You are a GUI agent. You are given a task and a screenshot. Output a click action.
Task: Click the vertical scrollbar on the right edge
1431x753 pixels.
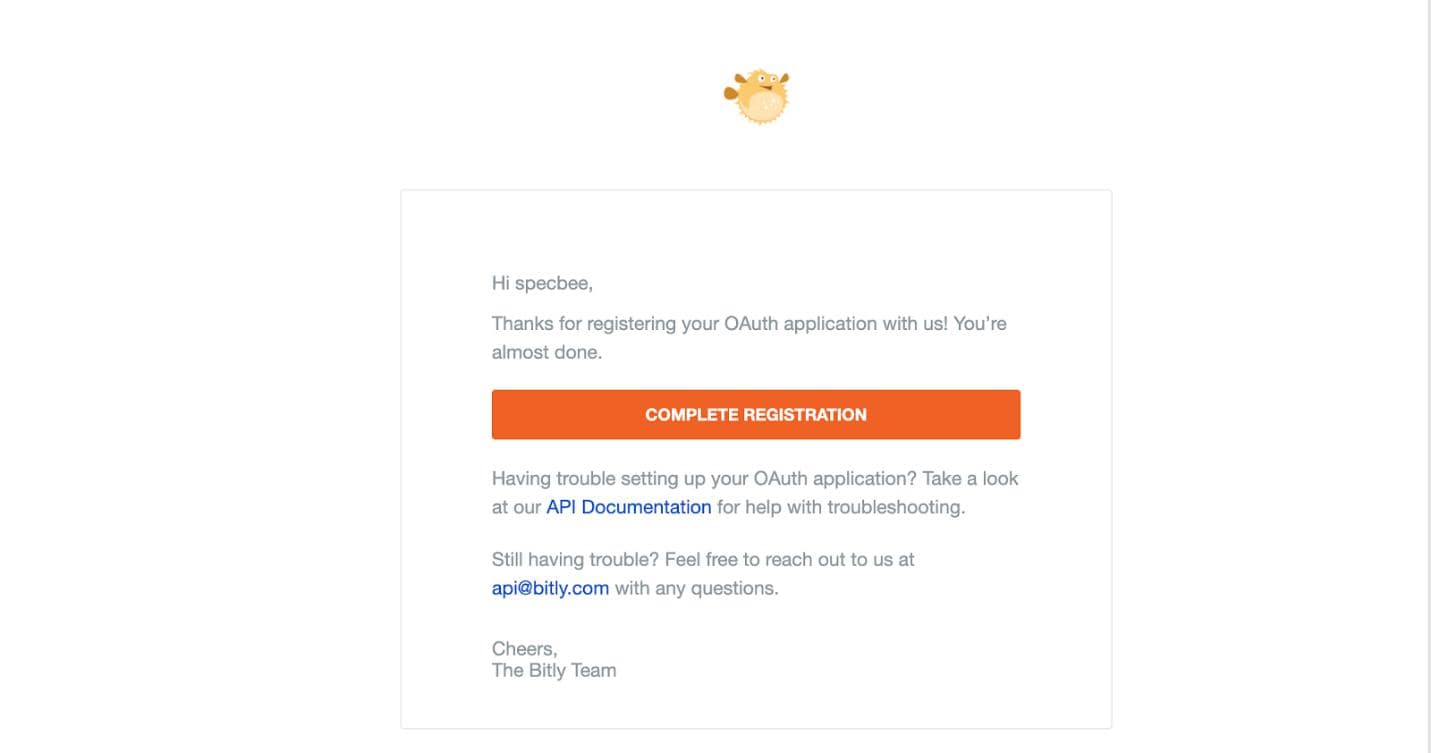coord(1429,376)
